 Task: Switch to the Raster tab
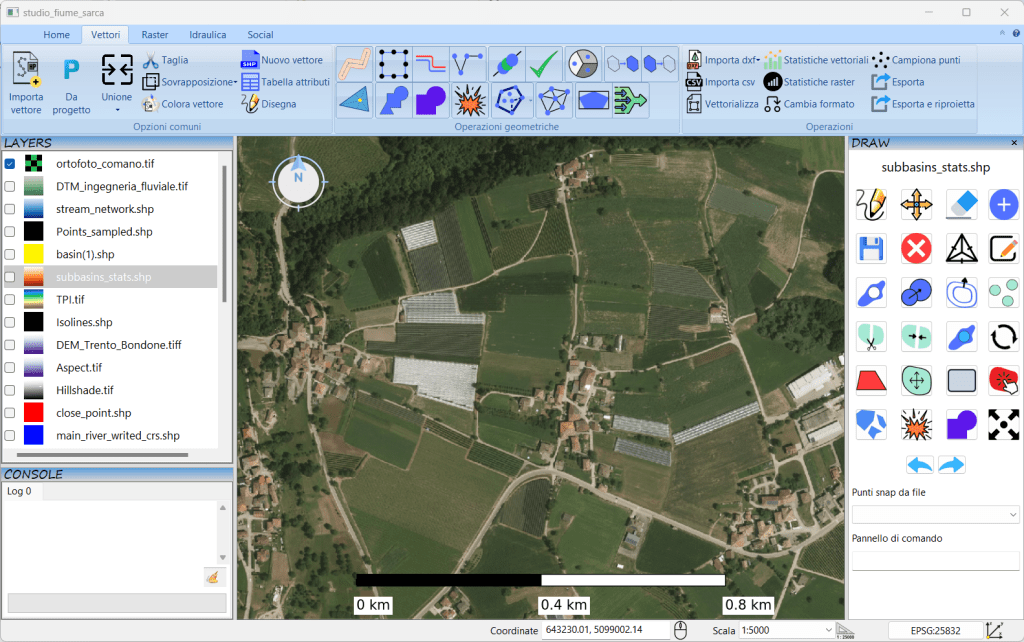[x=155, y=35]
